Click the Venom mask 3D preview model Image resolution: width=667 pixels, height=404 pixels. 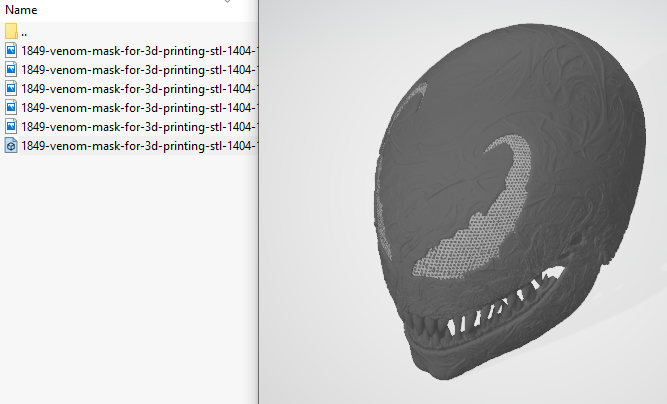click(x=510, y=202)
